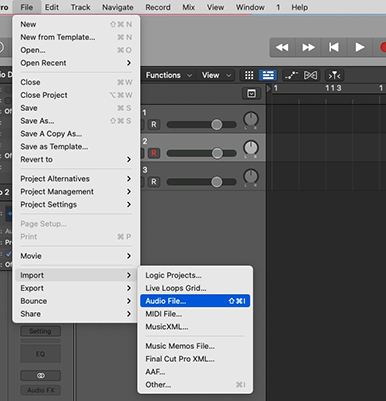Adjust the volume slider of track 3

[201, 182]
